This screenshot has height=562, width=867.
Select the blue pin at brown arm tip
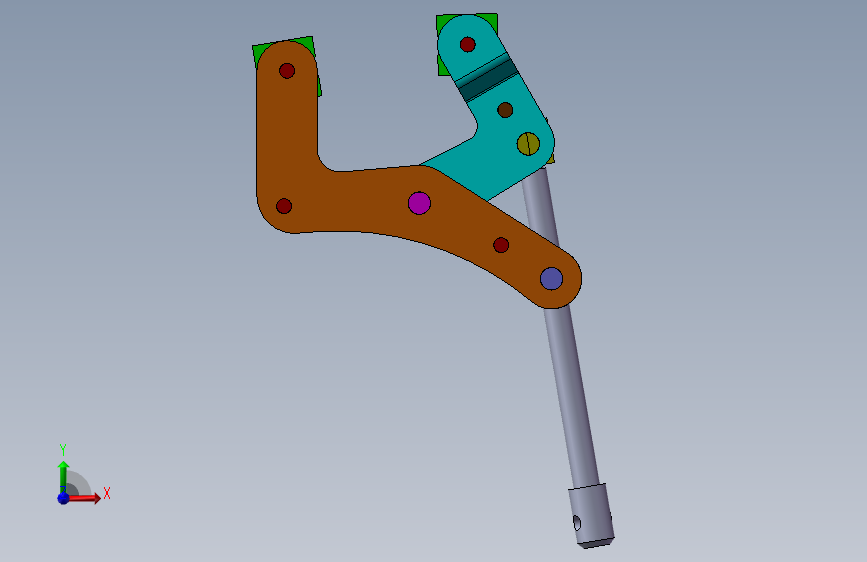point(551,279)
